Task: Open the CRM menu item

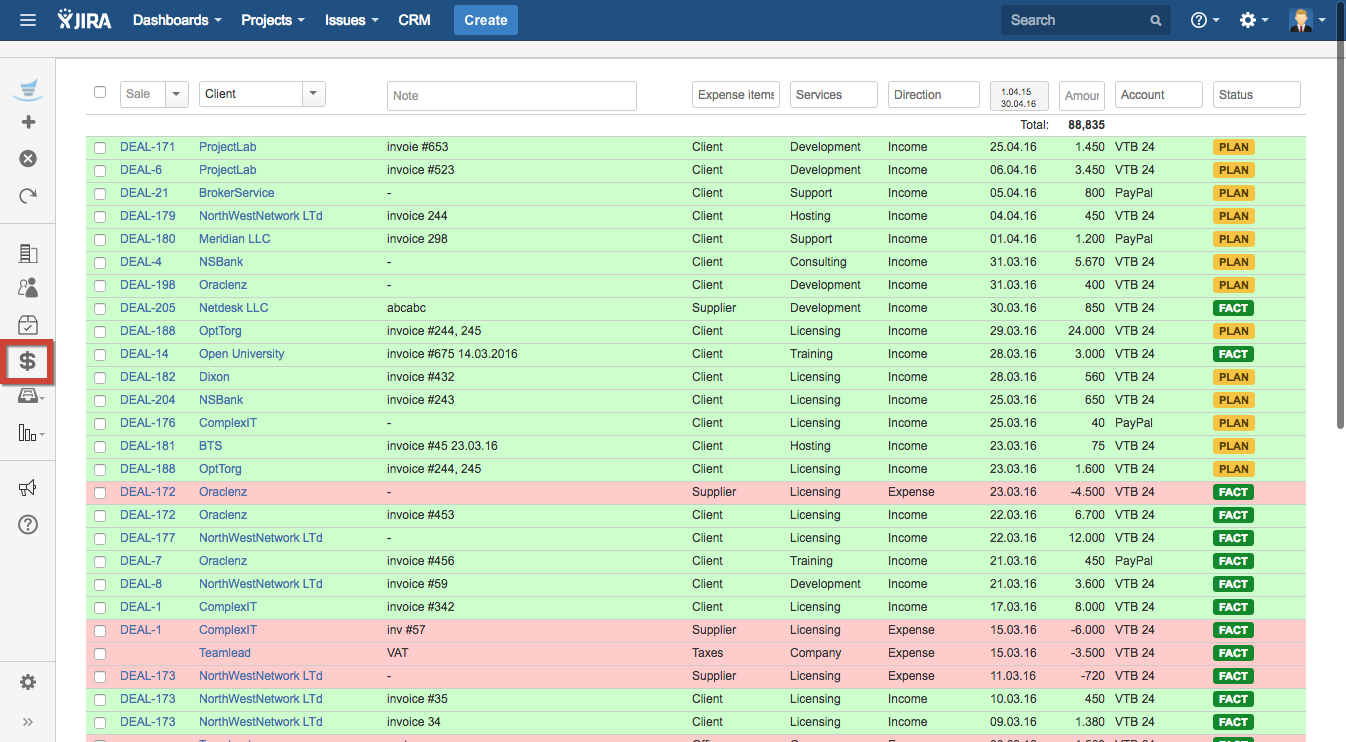Action: coord(414,20)
